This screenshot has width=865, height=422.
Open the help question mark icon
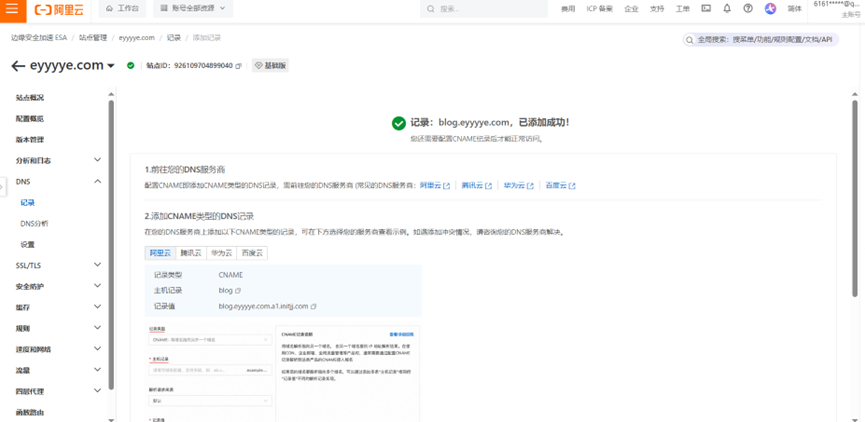click(747, 9)
